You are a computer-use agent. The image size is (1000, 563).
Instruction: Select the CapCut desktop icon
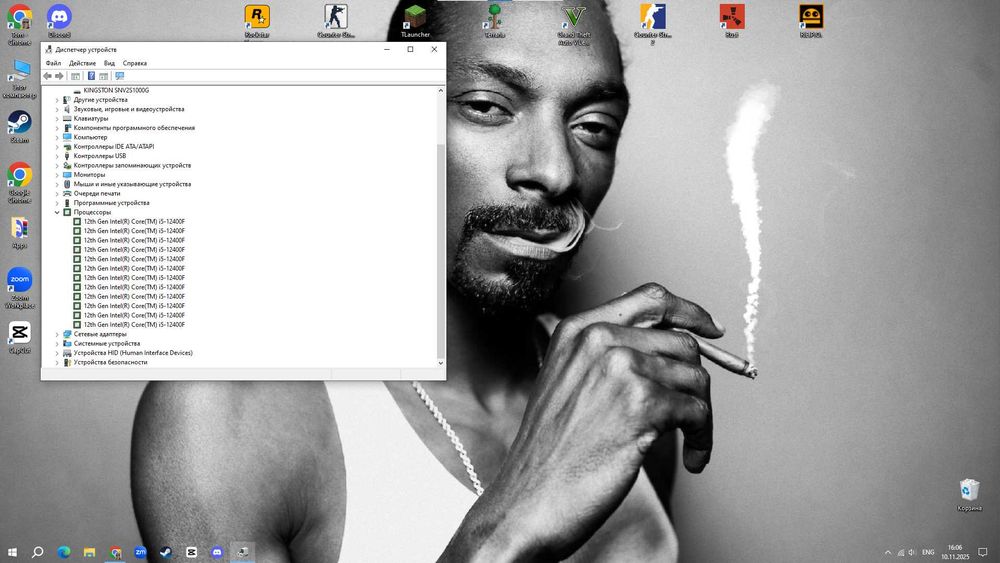[19, 337]
